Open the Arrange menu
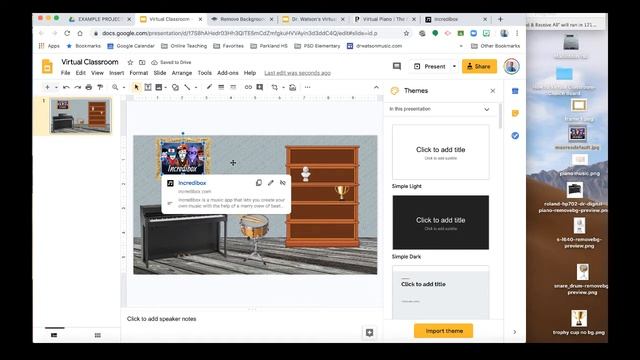 182,73
